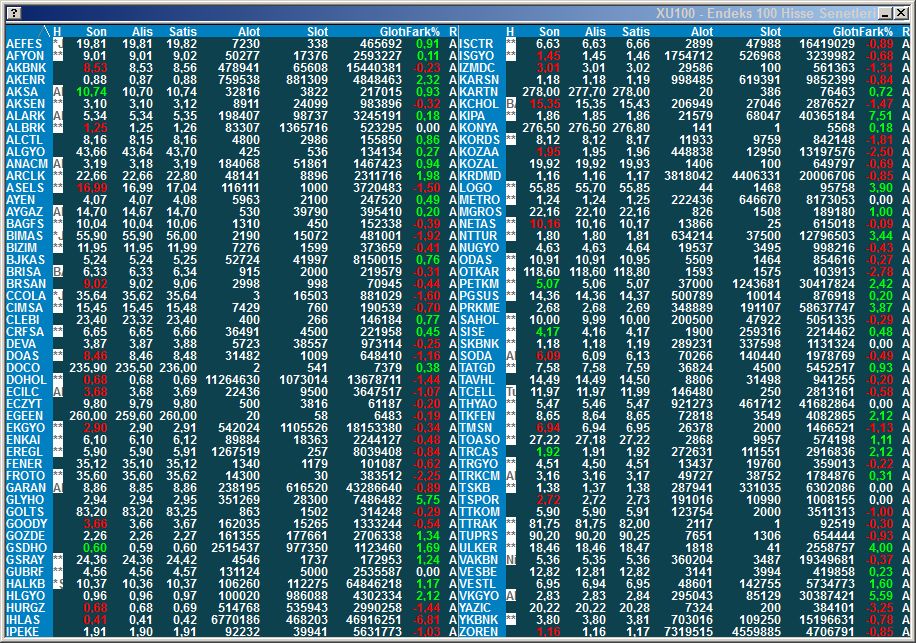Click the AKSA last price 10,74
This screenshot has width=916, height=643.
point(92,92)
